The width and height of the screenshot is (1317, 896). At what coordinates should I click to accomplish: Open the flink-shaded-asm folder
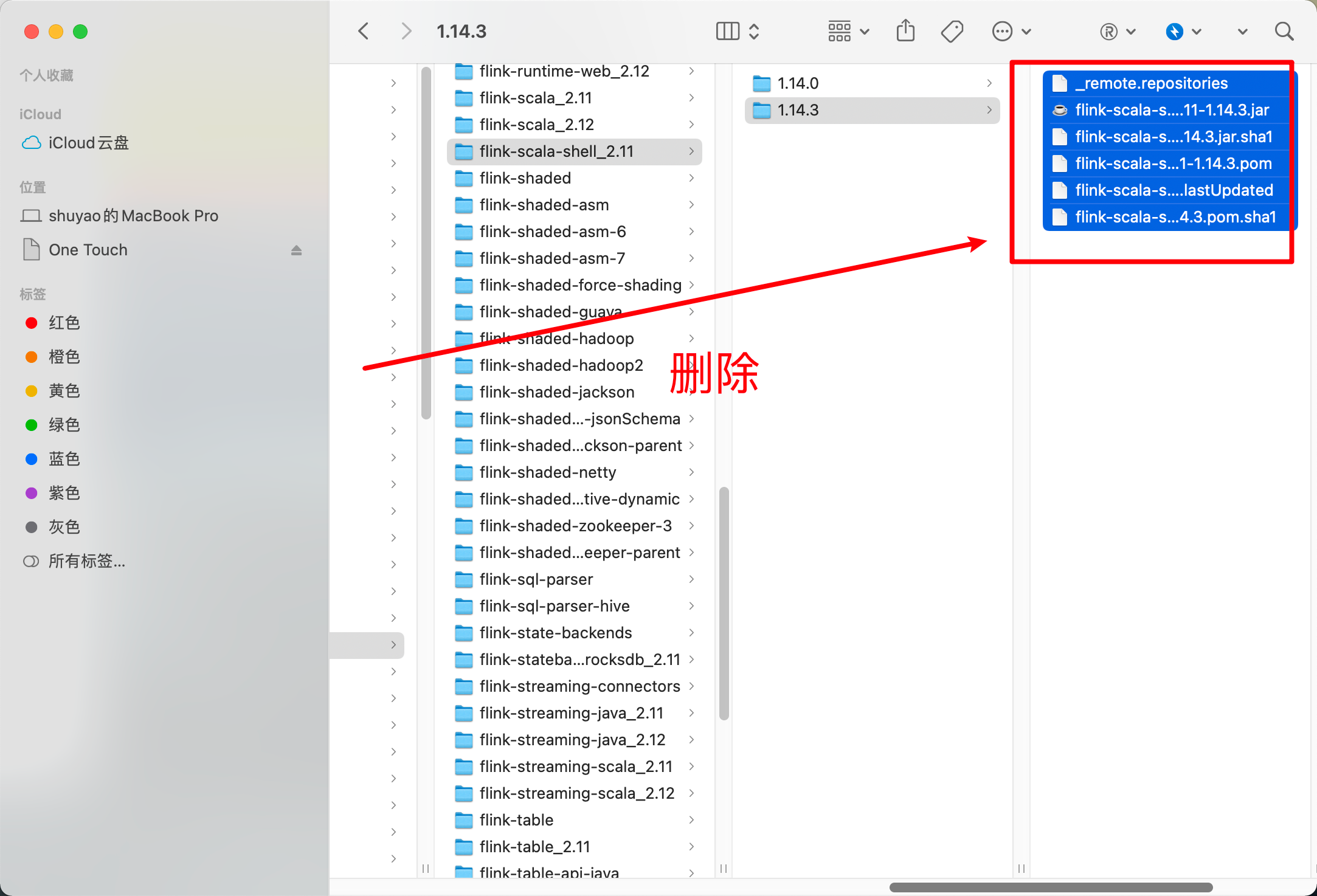pos(574,205)
